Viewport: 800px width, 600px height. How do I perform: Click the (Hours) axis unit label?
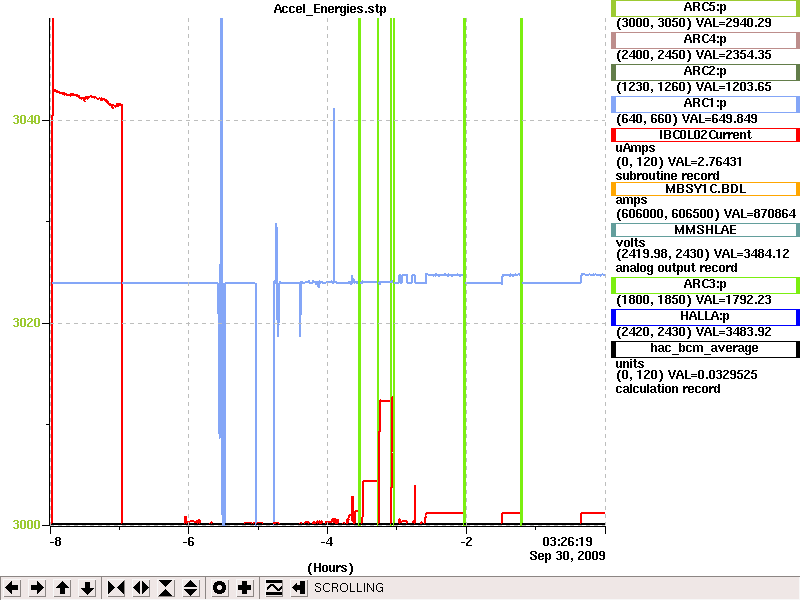click(330, 568)
